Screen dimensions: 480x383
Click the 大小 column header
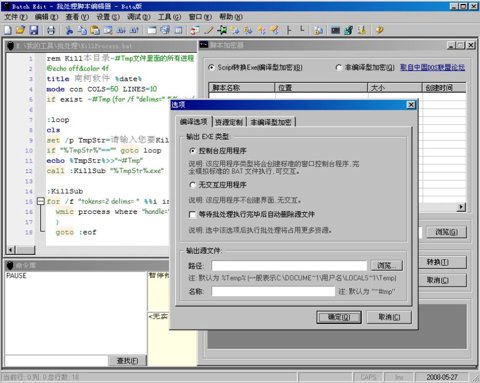point(395,88)
